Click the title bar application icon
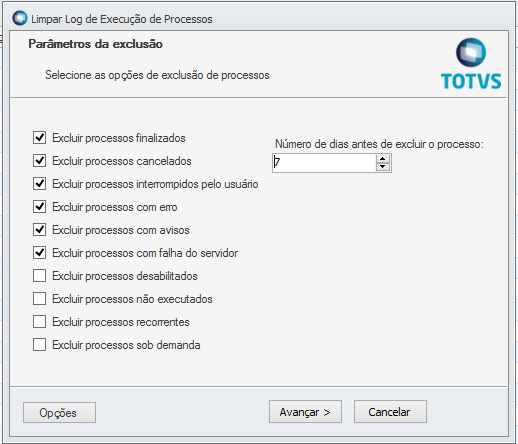Image resolution: width=518 pixels, height=444 pixels. [x=20, y=18]
